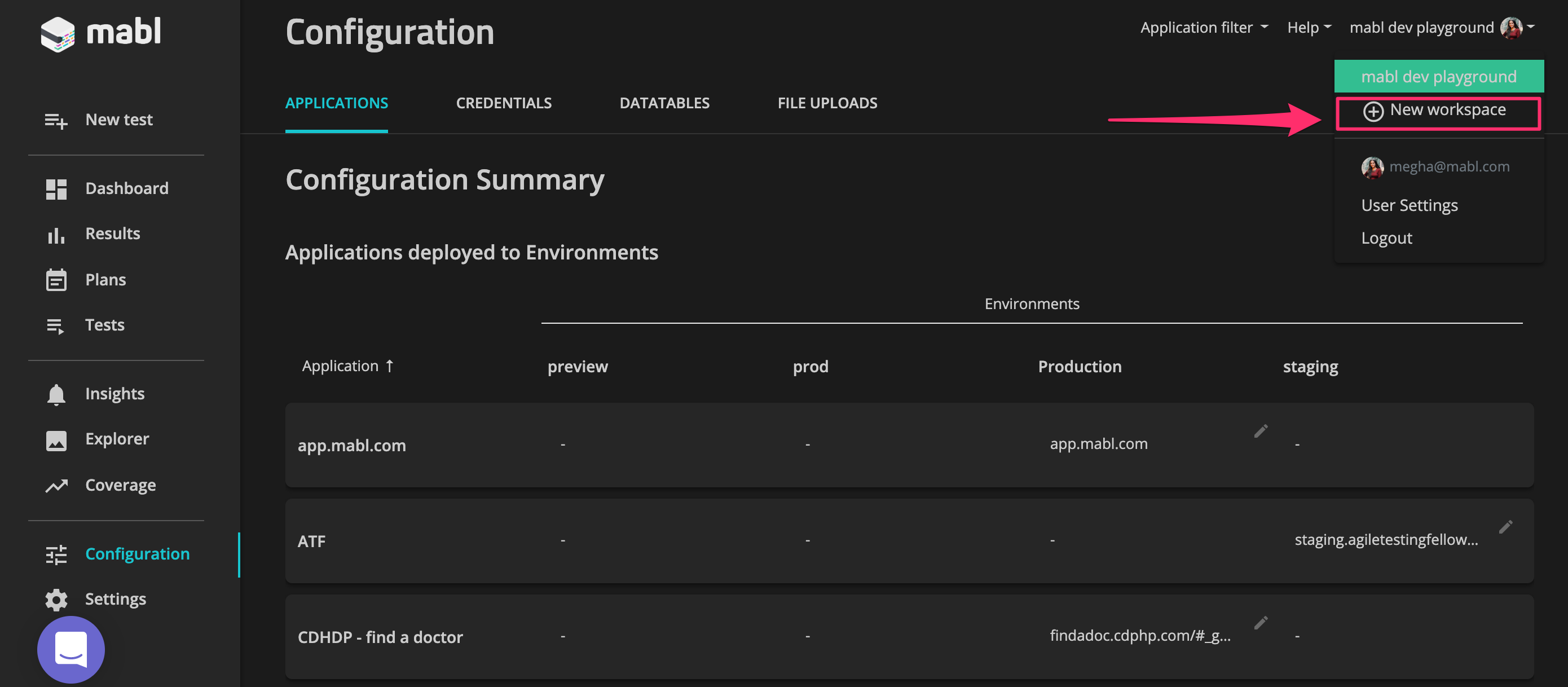This screenshot has width=1568, height=687.
Task: Click the user avatar in top bar
Action: click(x=1511, y=28)
